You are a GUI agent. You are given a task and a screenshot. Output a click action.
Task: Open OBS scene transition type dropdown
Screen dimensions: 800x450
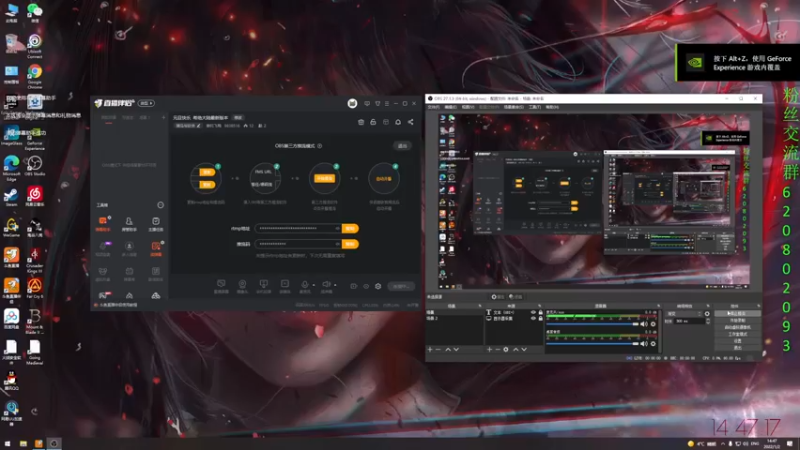(x=684, y=314)
